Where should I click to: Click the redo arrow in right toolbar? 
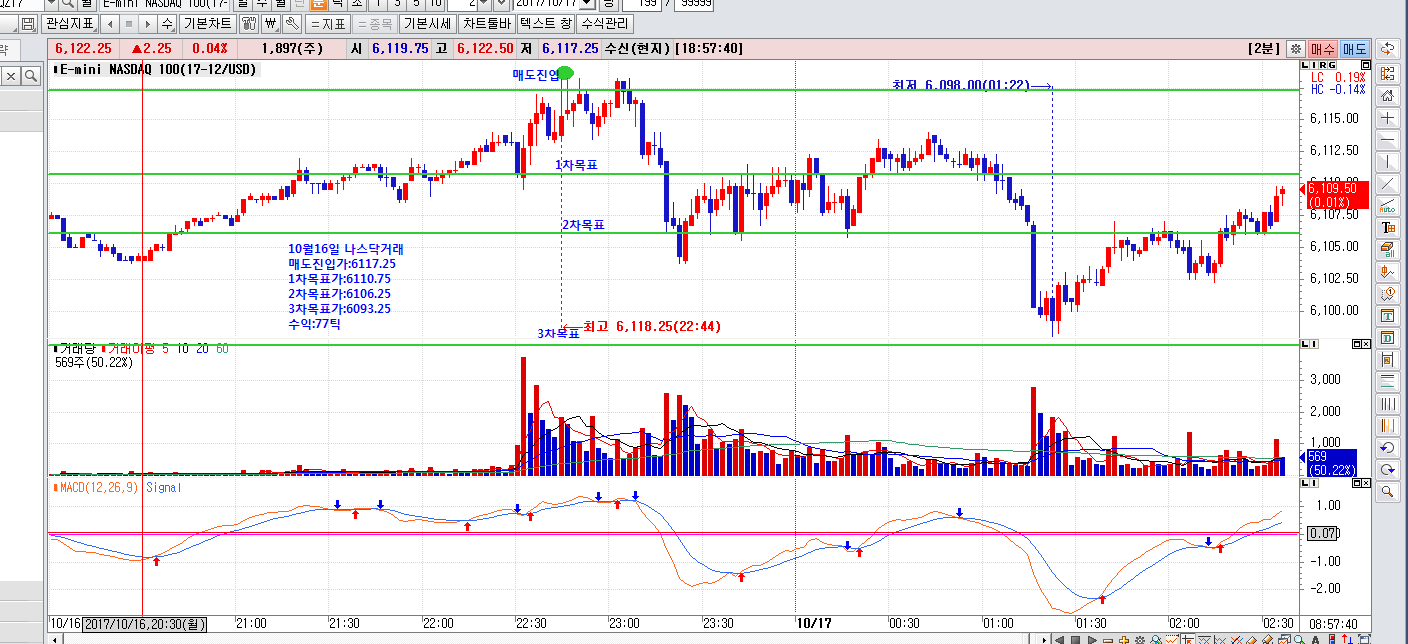coord(1387,469)
